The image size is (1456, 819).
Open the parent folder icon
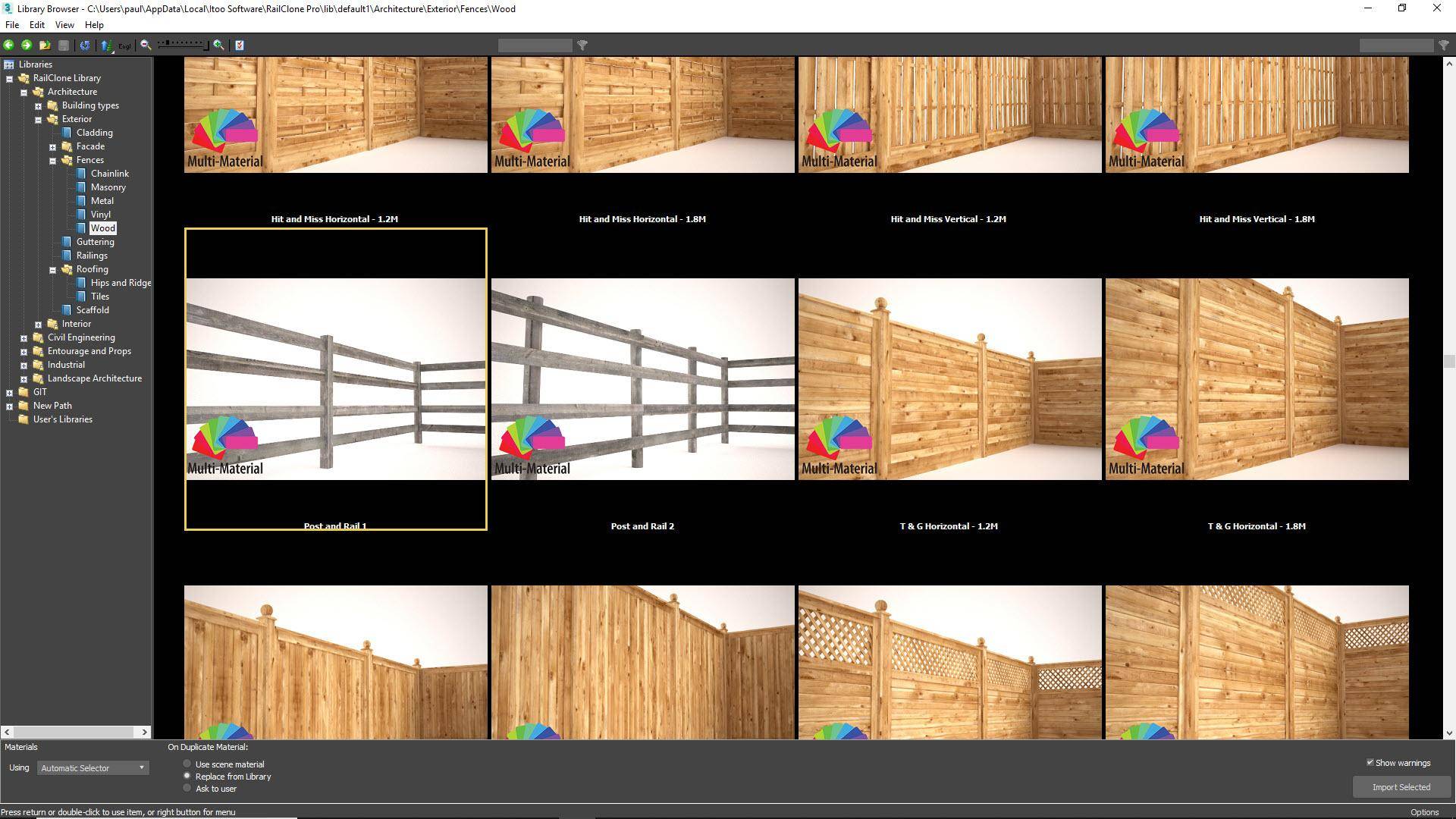[x=44, y=45]
